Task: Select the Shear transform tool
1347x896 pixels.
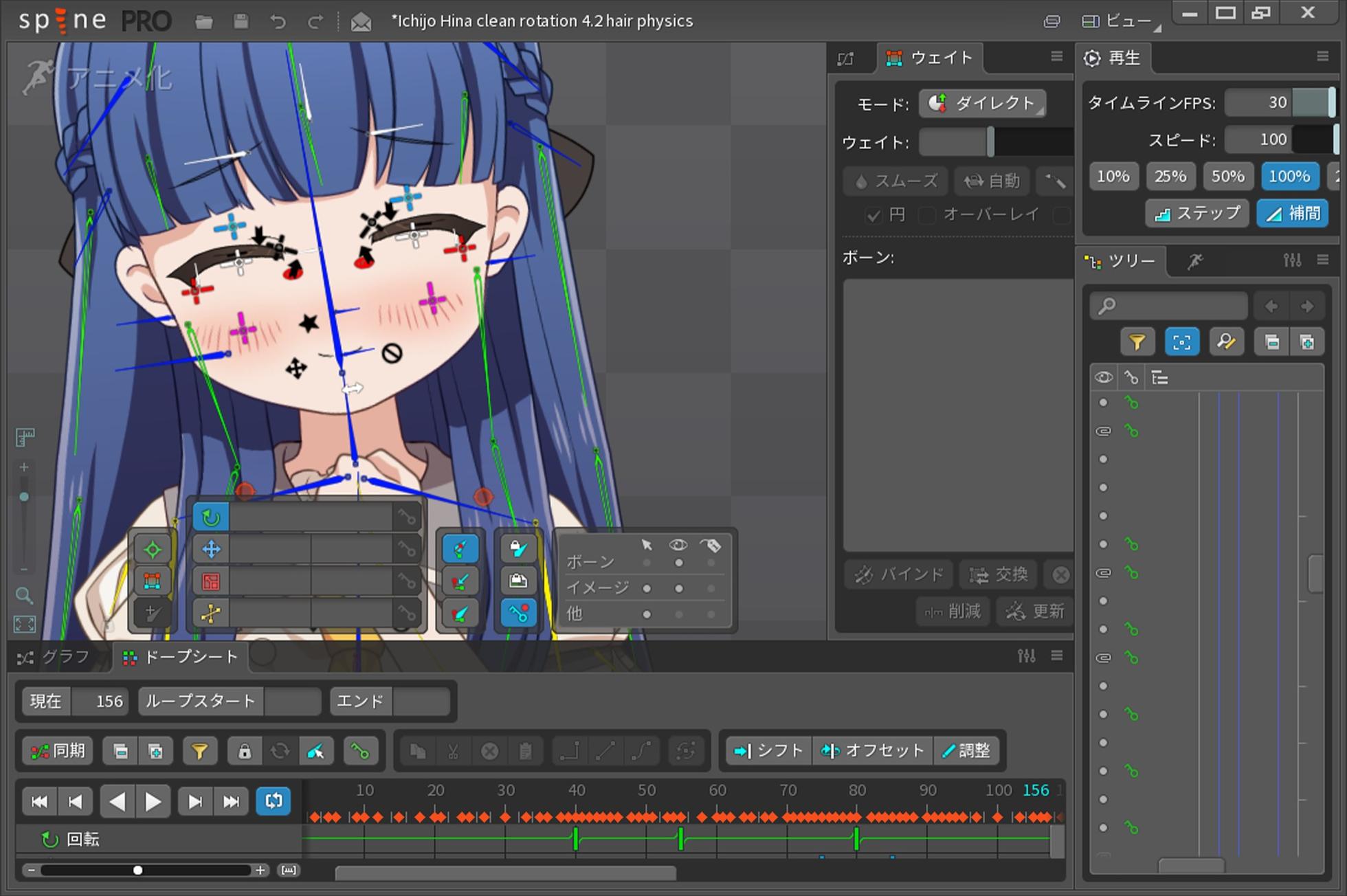Action: pyautogui.click(x=211, y=613)
